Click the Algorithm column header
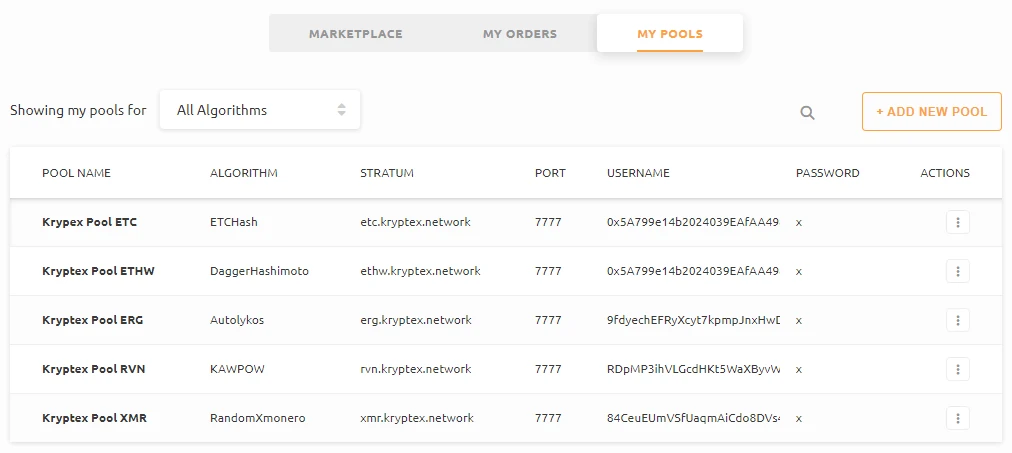 click(243, 173)
